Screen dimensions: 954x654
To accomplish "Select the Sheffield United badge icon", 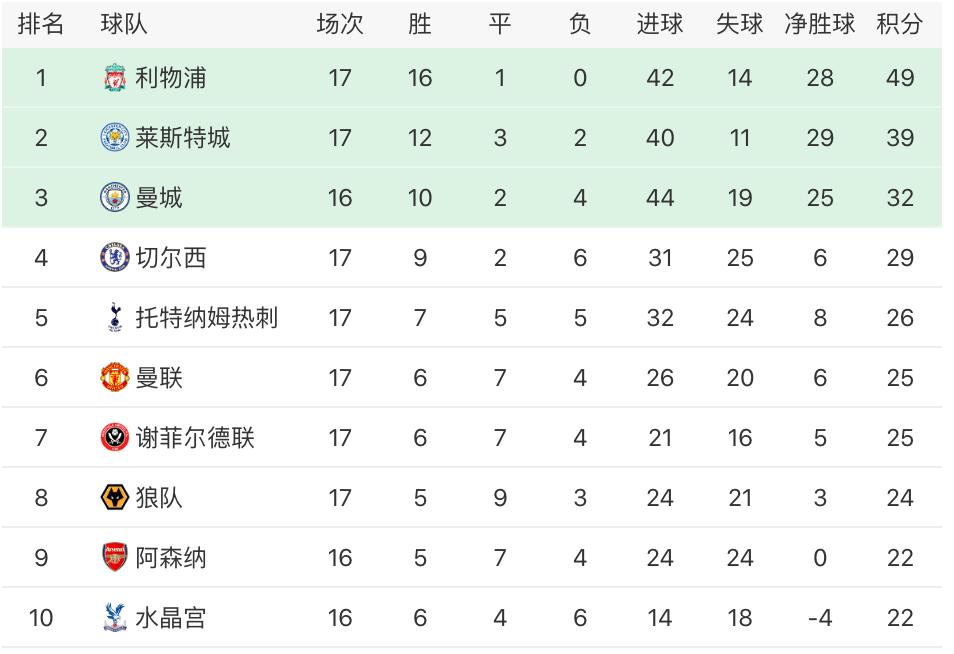I will pyautogui.click(x=115, y=438).
